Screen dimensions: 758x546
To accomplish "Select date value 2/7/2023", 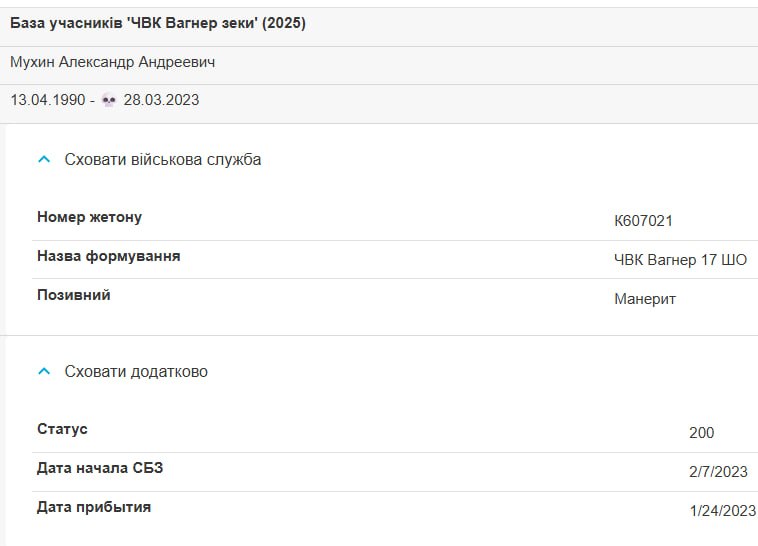I will (719, 472).
